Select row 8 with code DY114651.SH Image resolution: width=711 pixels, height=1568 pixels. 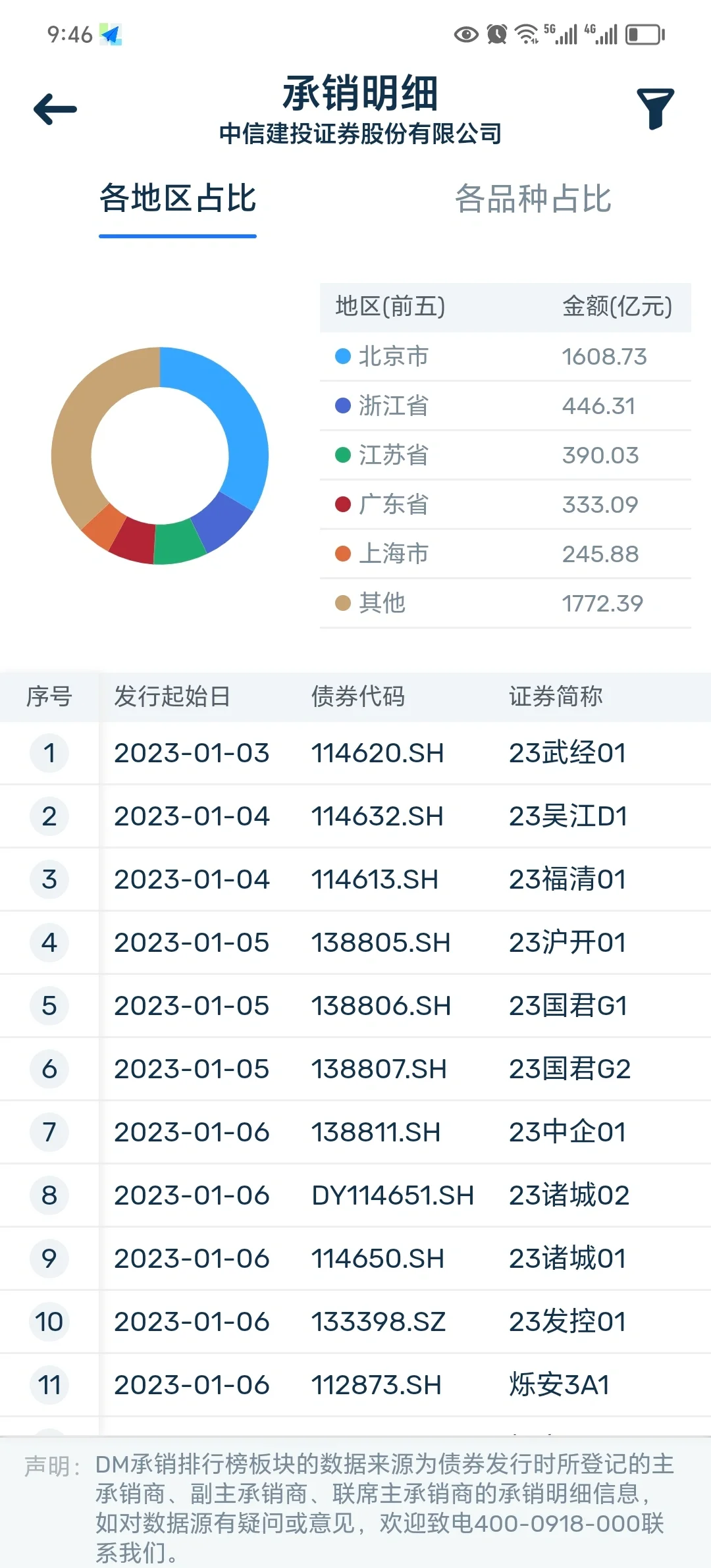coord(392,1195)
